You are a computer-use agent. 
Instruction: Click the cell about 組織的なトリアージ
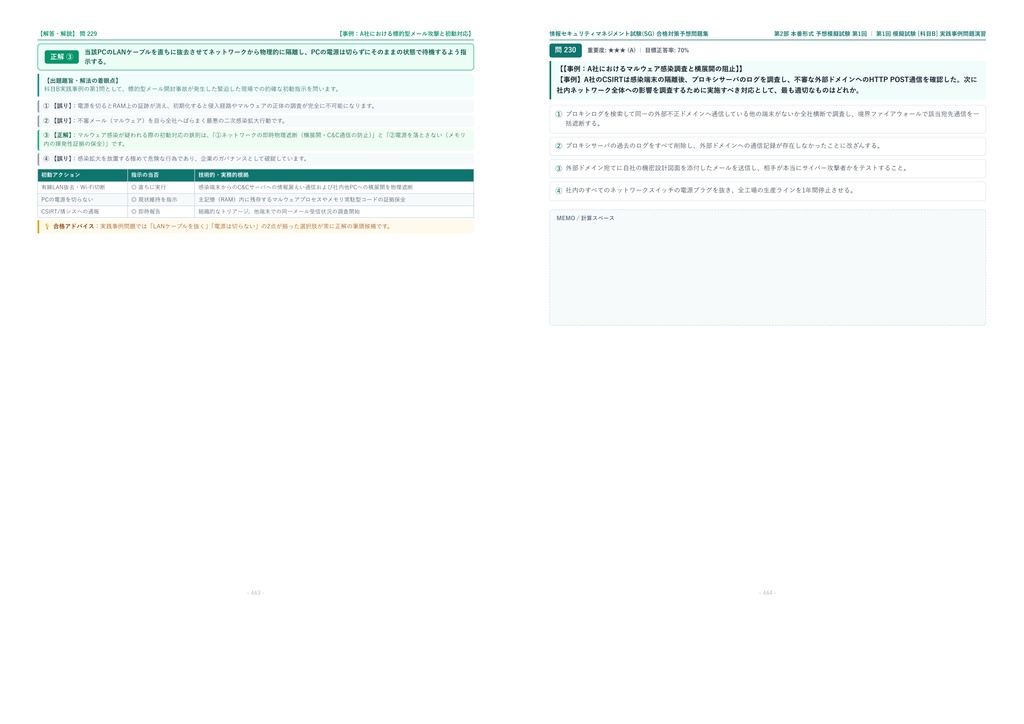click(334, 212)
